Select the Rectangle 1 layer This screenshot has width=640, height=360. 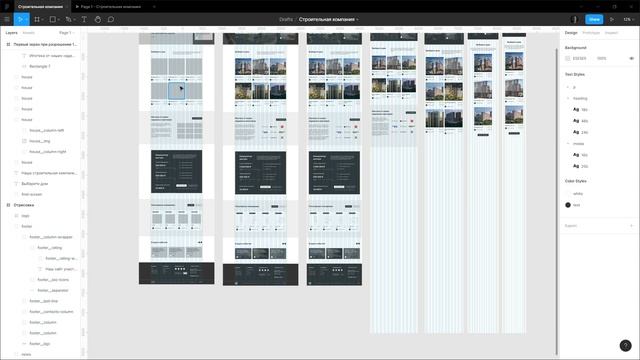click(x=40, y=66)
